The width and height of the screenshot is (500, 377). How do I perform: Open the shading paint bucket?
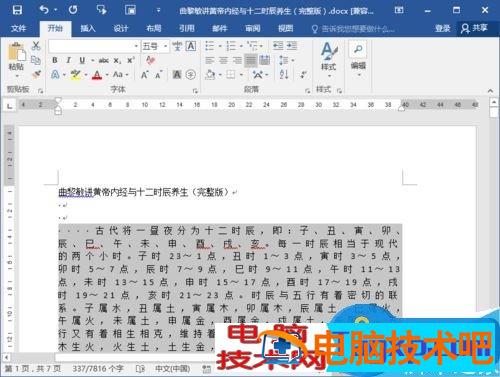tap(210, 74)
